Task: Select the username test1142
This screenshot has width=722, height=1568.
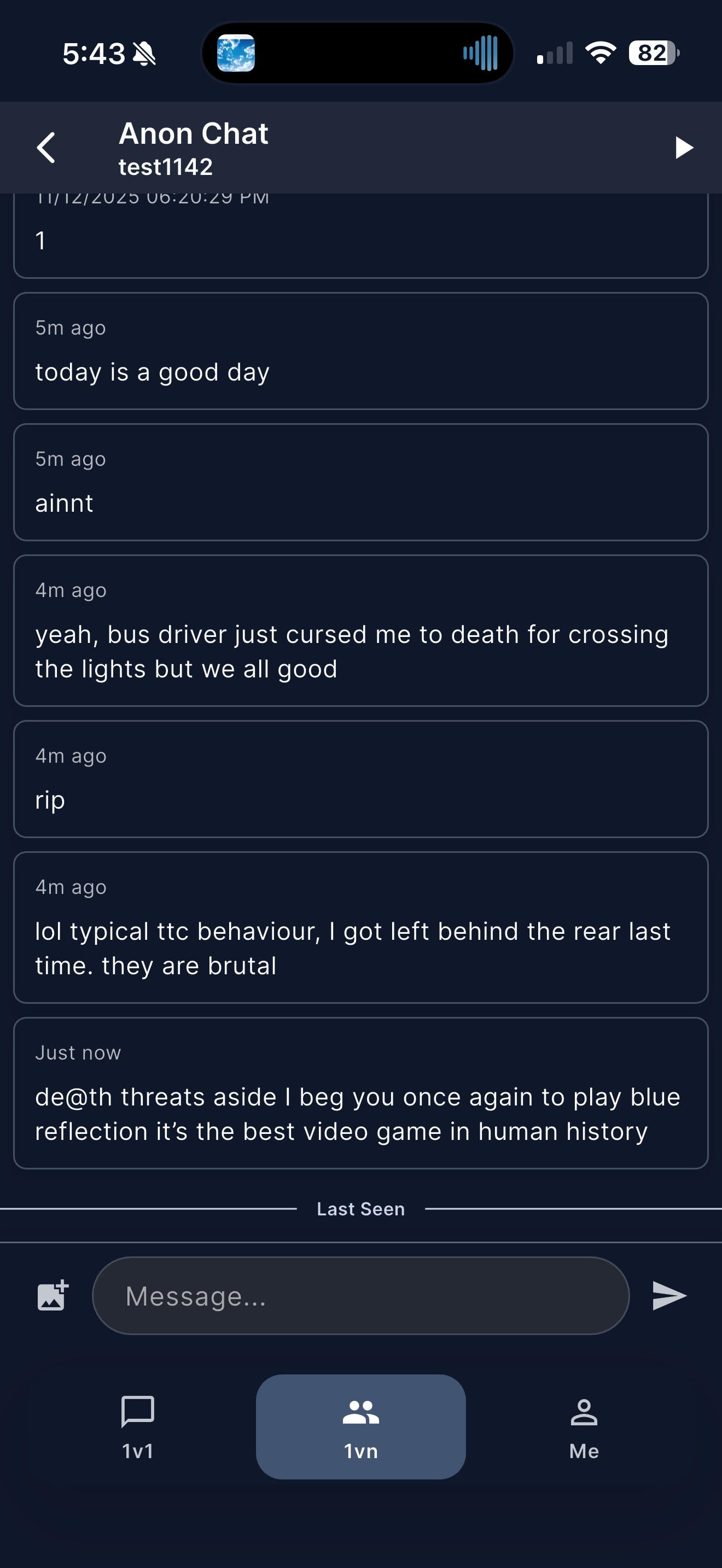Action: 165,167
